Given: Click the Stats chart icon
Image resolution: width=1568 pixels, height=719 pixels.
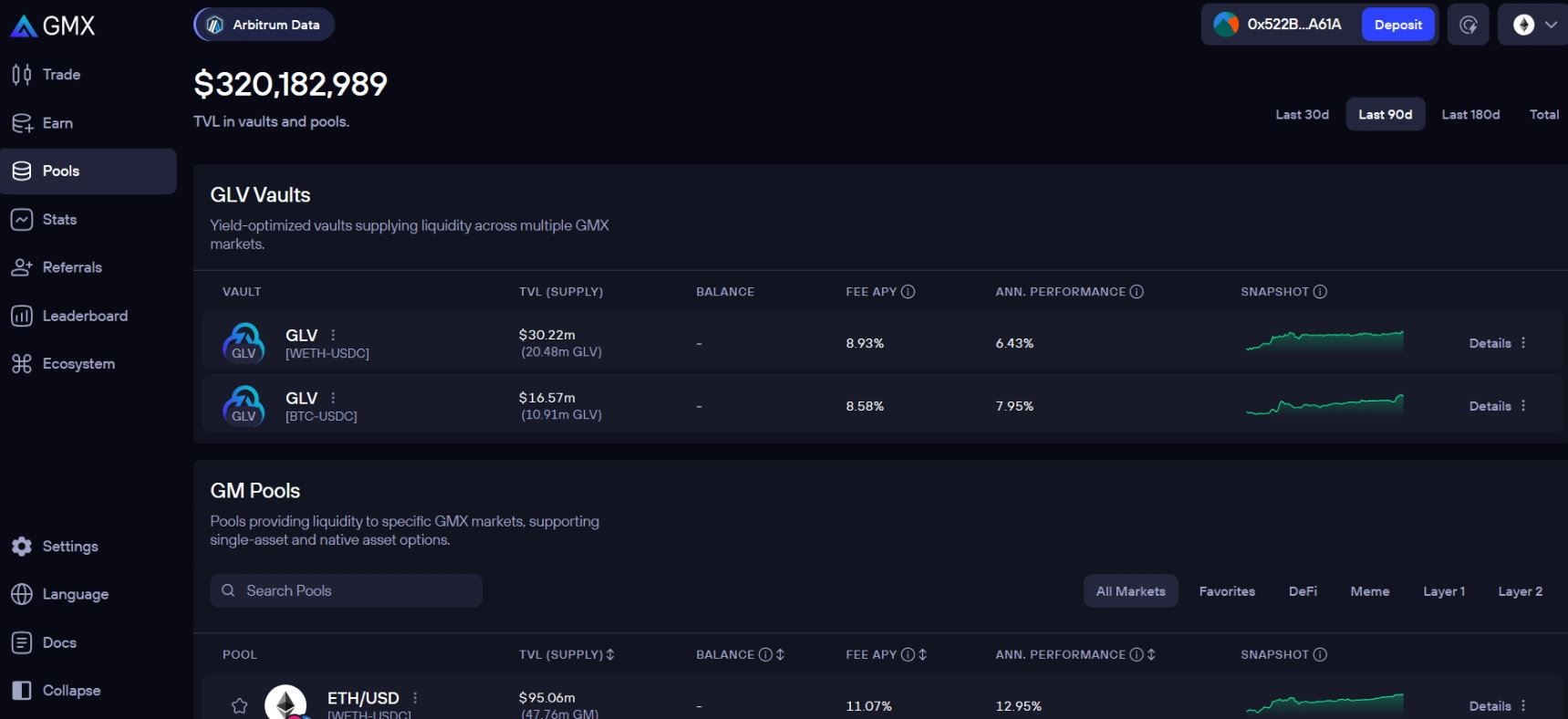Looking at the screenshot, I should click(x=22, y=220).
